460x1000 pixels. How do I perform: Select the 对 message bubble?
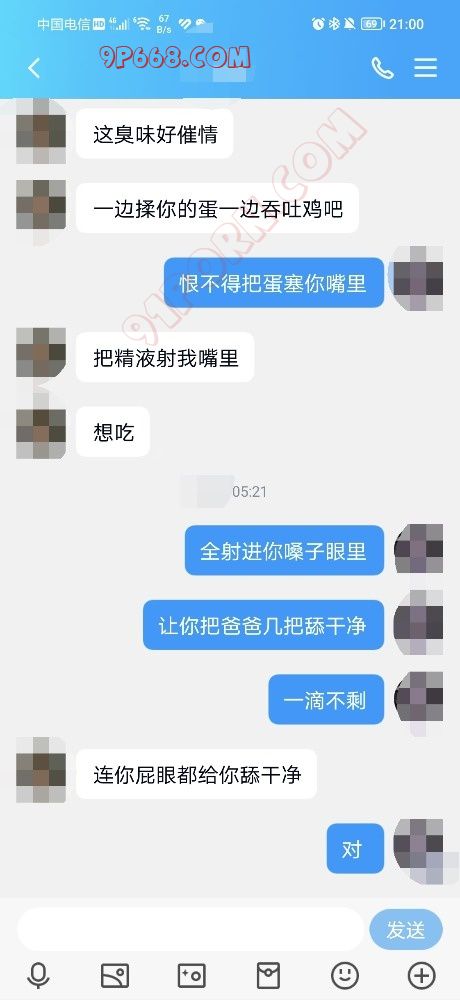355,848
